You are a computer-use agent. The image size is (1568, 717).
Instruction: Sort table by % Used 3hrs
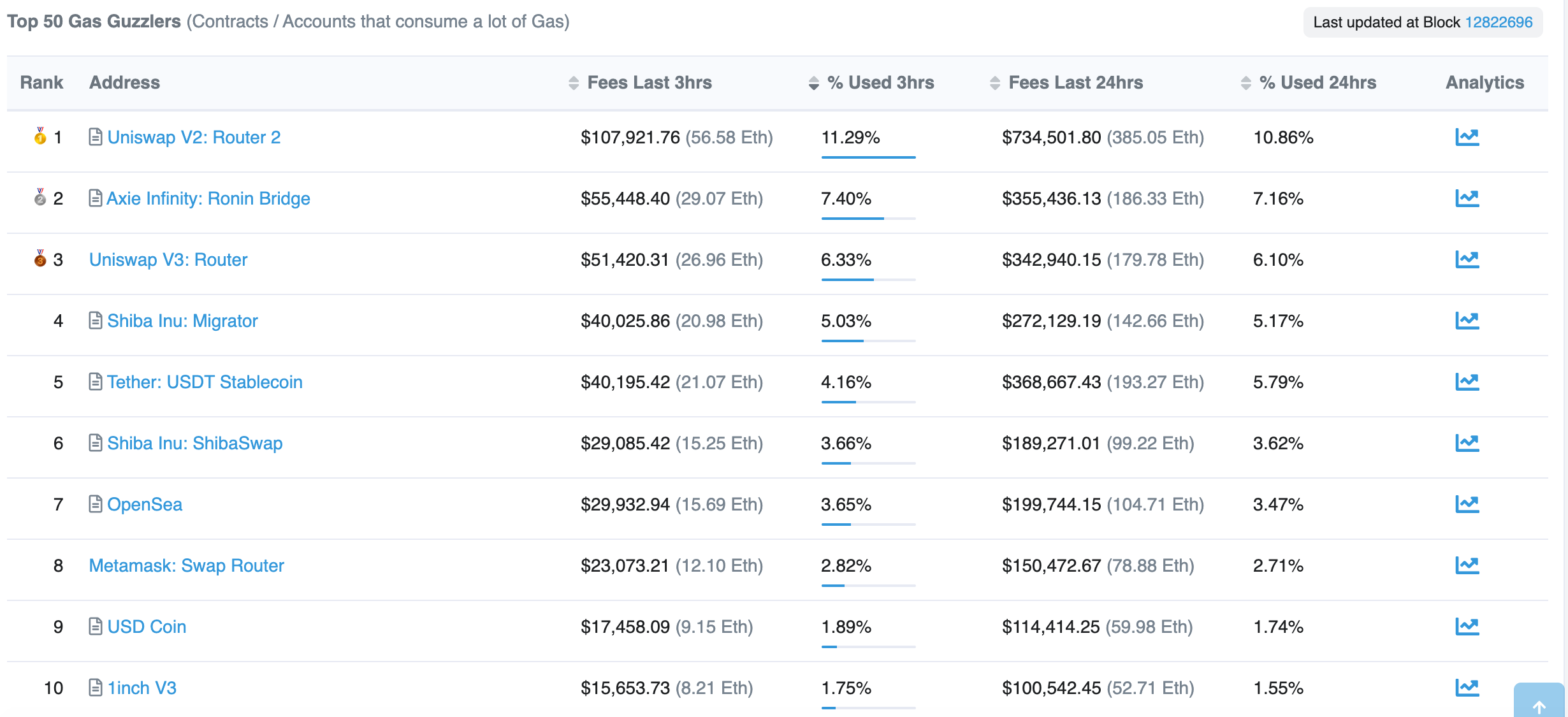point(871,83)
